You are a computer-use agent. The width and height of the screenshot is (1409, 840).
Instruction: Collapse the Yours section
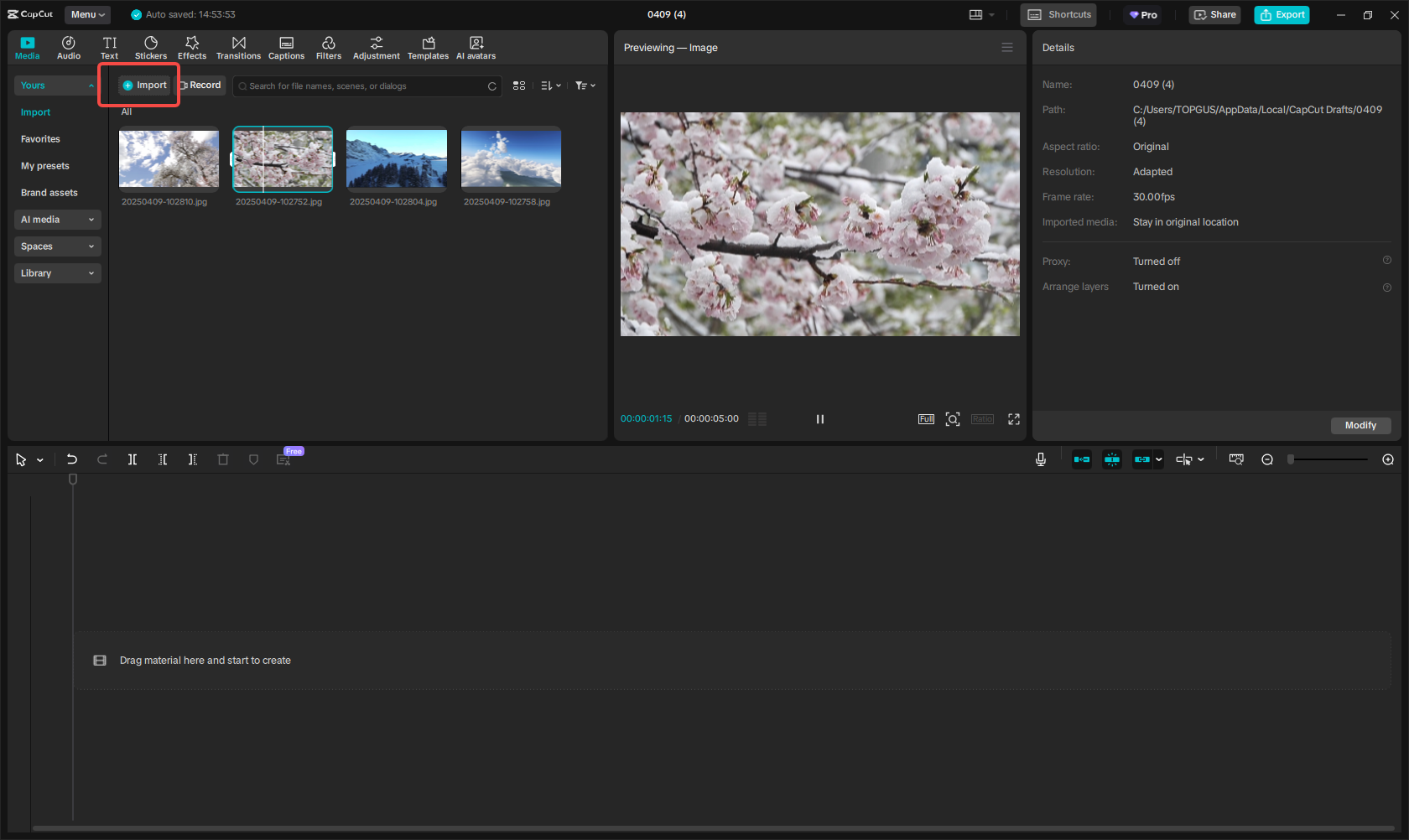(55, 85)
